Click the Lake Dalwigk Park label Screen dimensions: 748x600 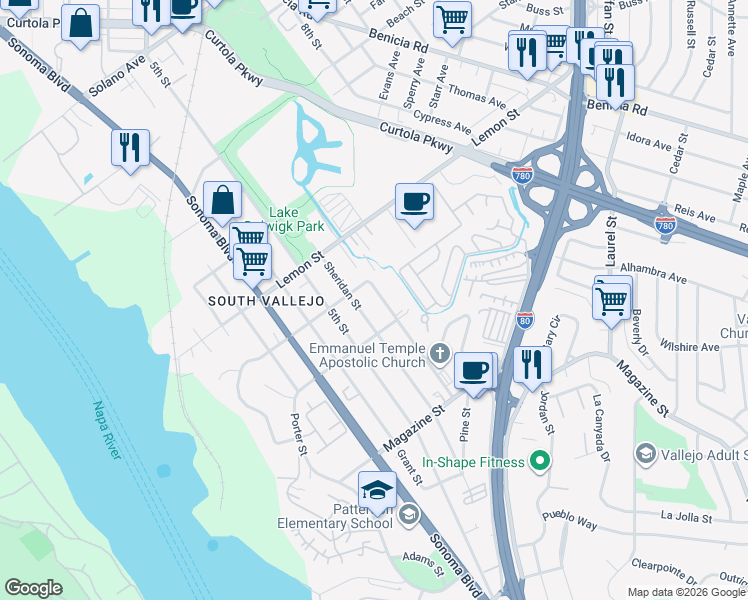285,219
